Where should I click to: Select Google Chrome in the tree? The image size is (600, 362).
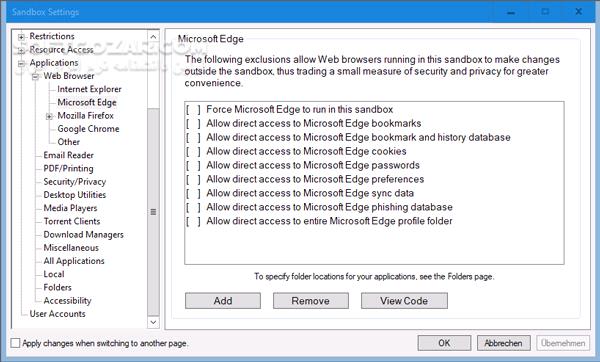click(x=88, y=129)
